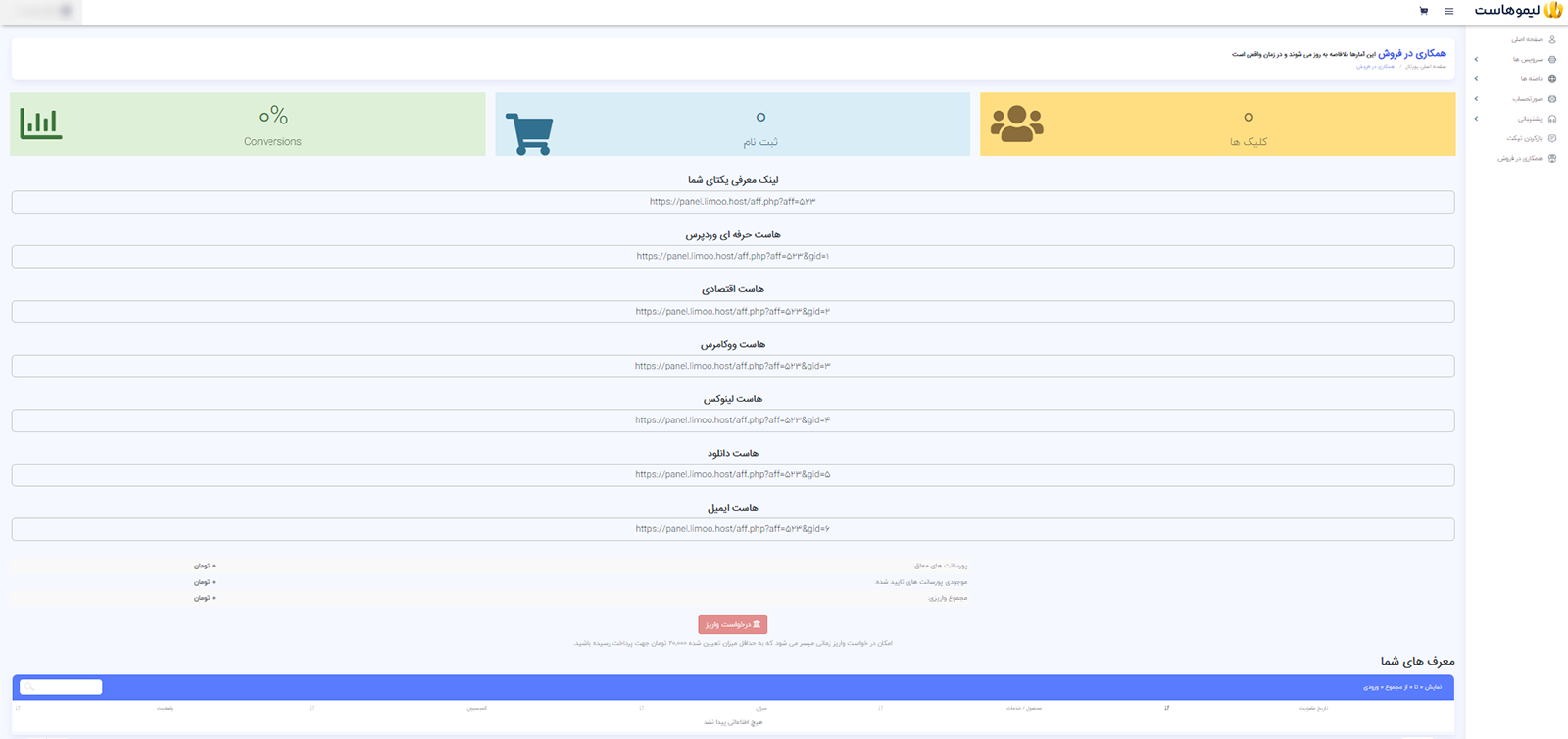Click the unique referral link field aff=523
Screen dimensions: 1568x739
733,202
